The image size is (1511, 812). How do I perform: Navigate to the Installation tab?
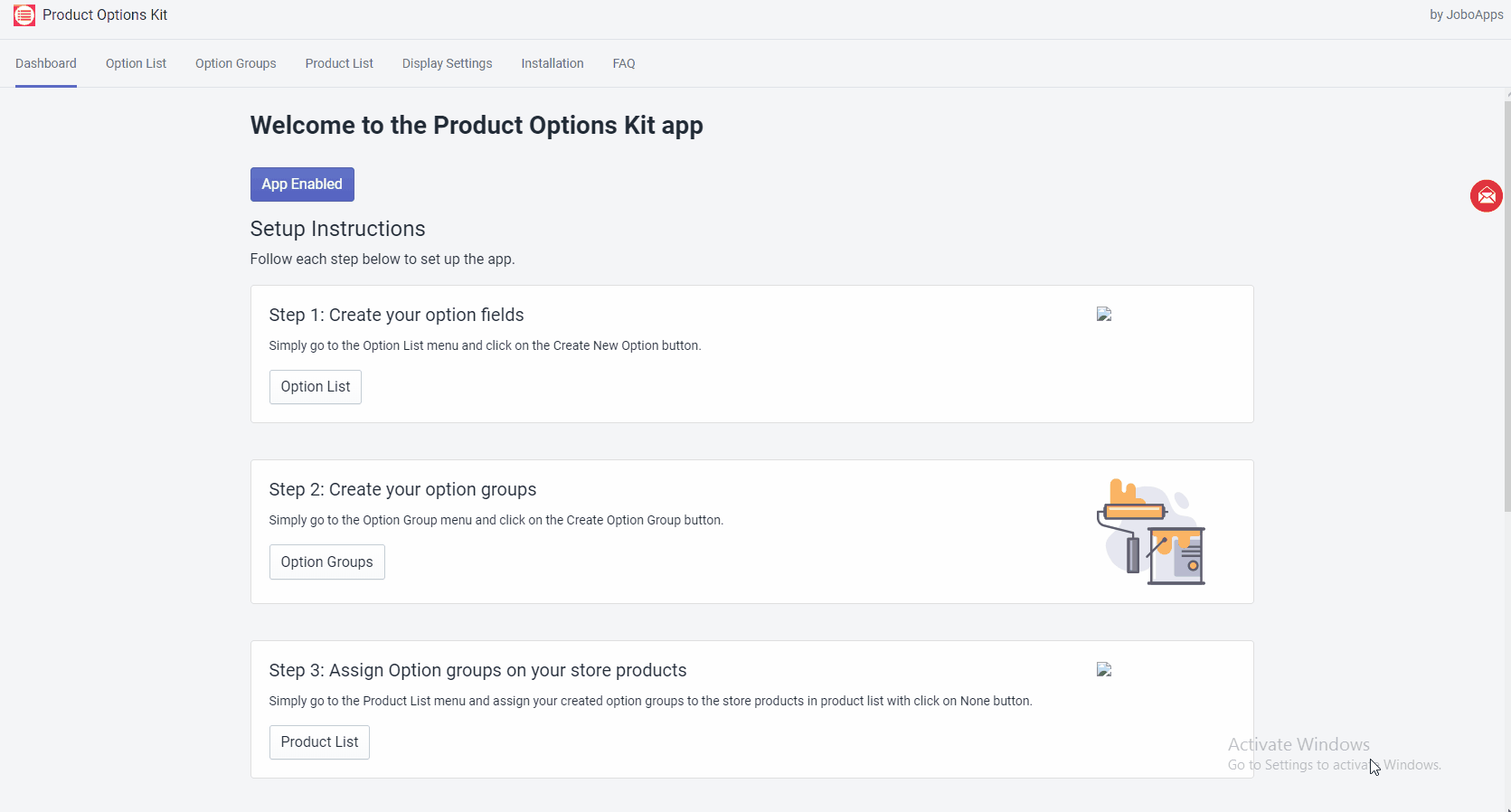click(x=552, y=63)
